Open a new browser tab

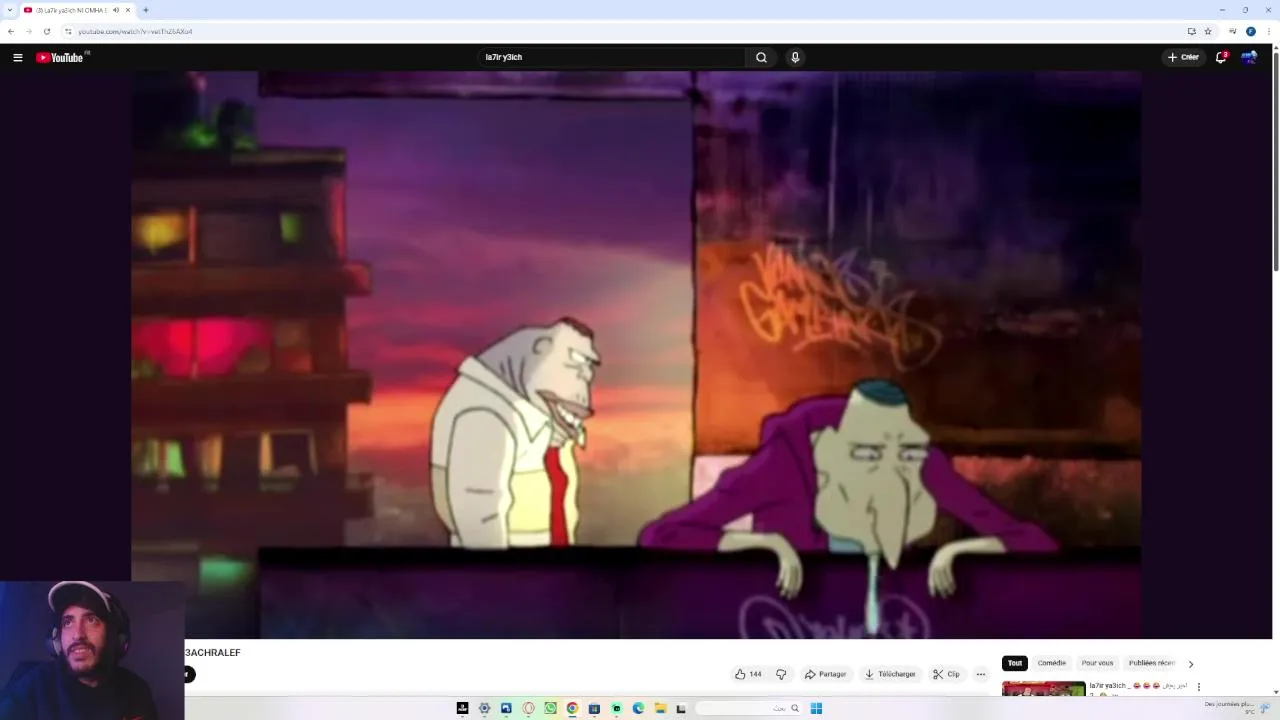click(x=145, y=10)
